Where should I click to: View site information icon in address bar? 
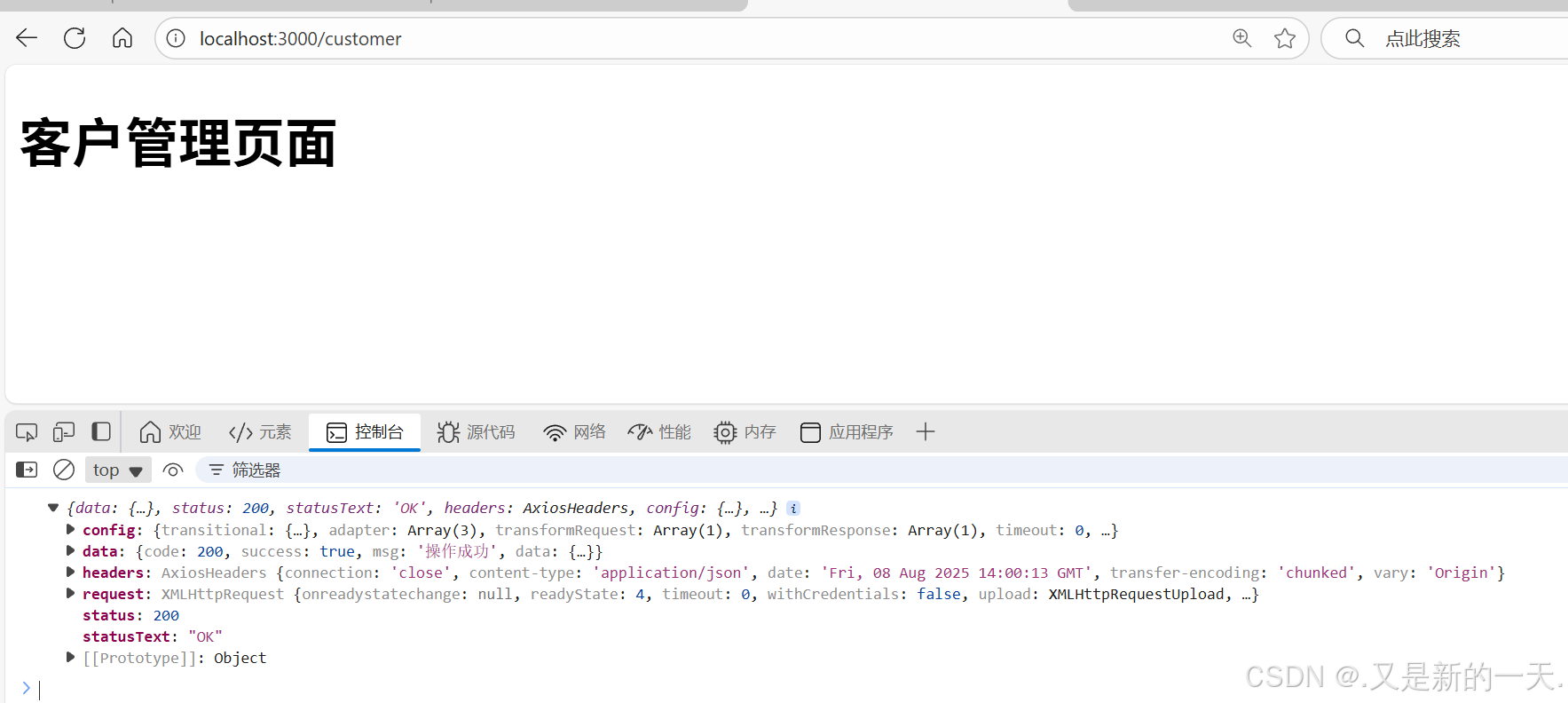tap(177, 38)
